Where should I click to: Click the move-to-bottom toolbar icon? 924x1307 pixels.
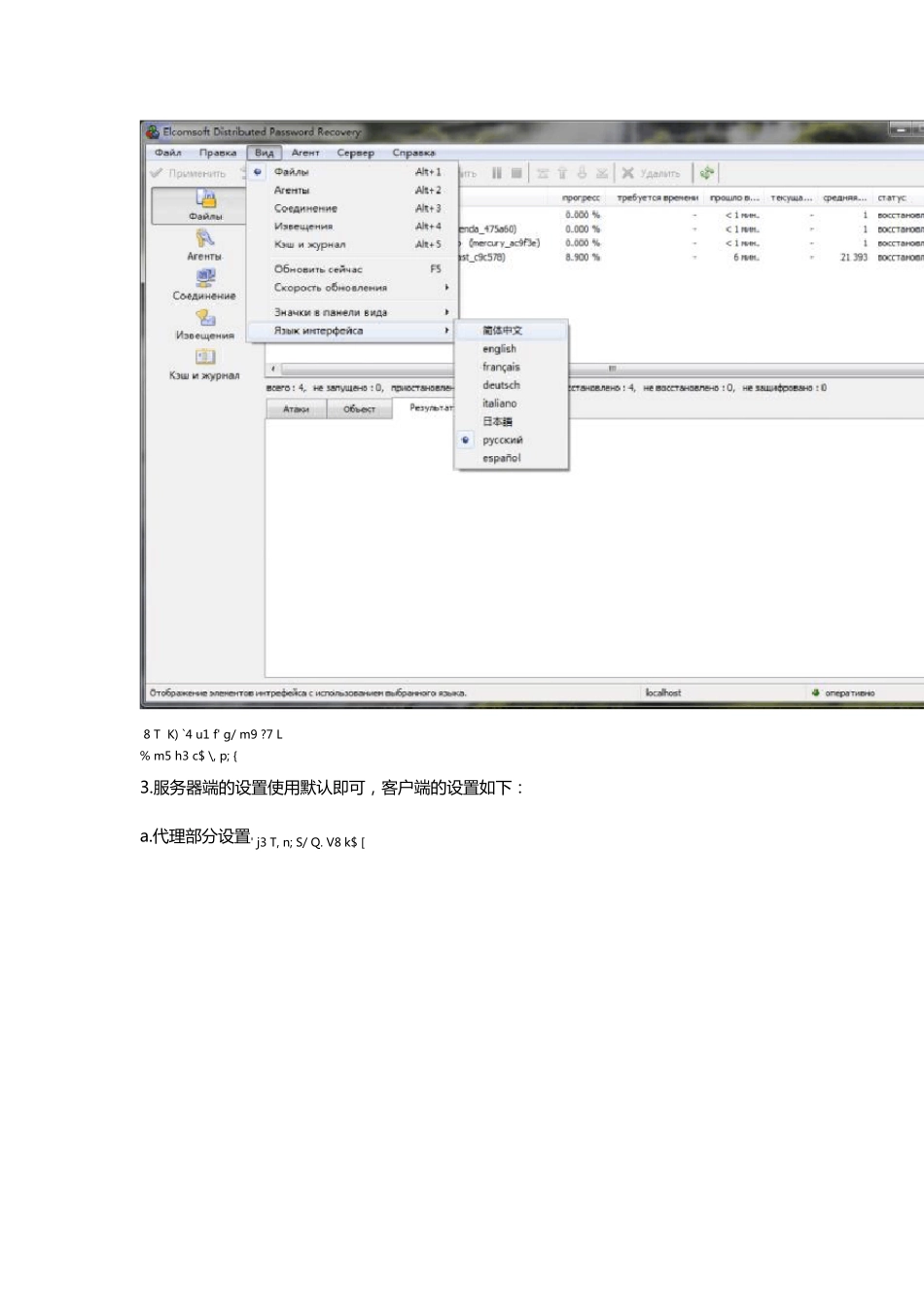tap(602, 173)
